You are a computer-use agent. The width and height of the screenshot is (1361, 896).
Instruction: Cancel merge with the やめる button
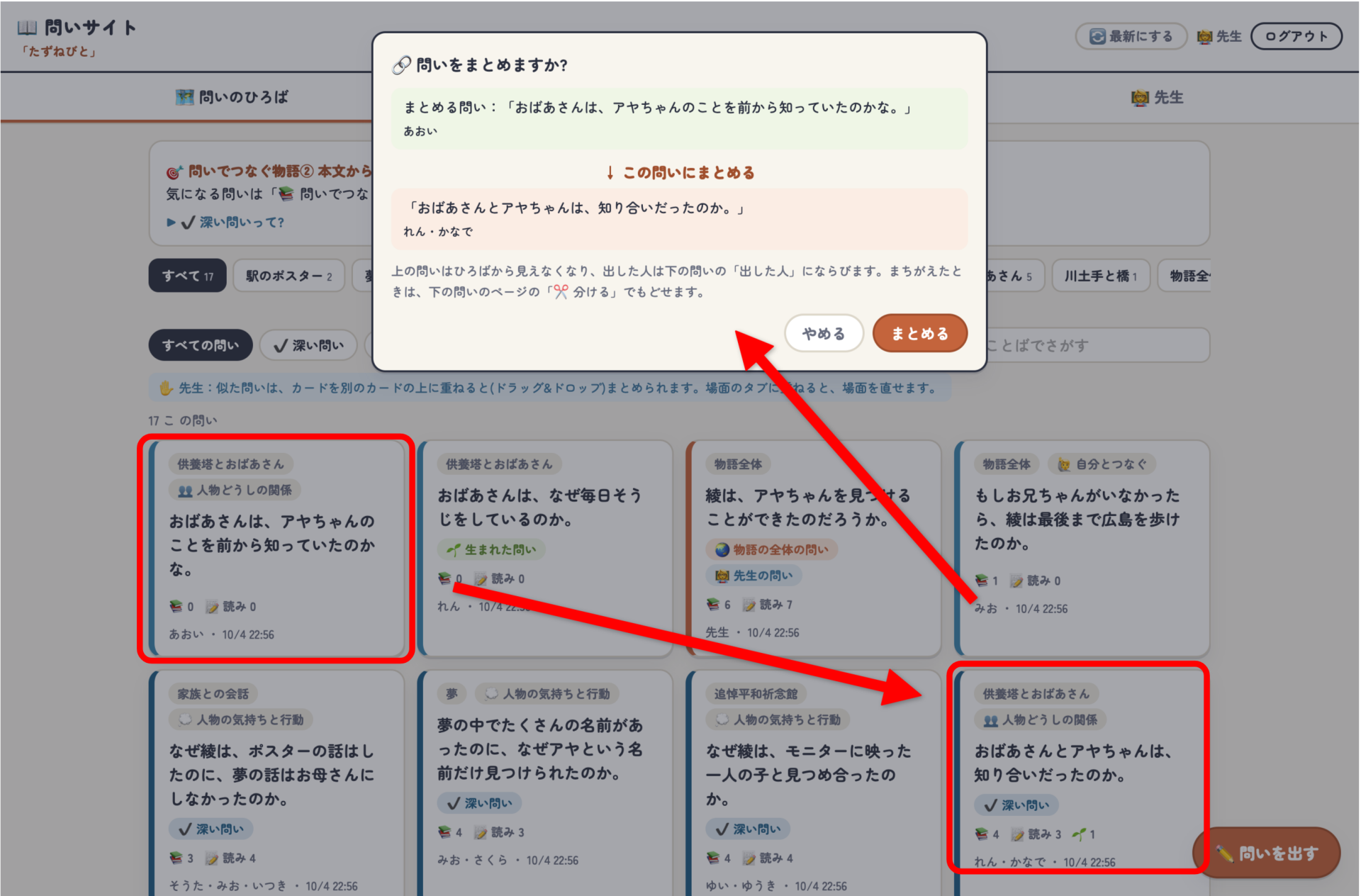(x=824, y=333)
